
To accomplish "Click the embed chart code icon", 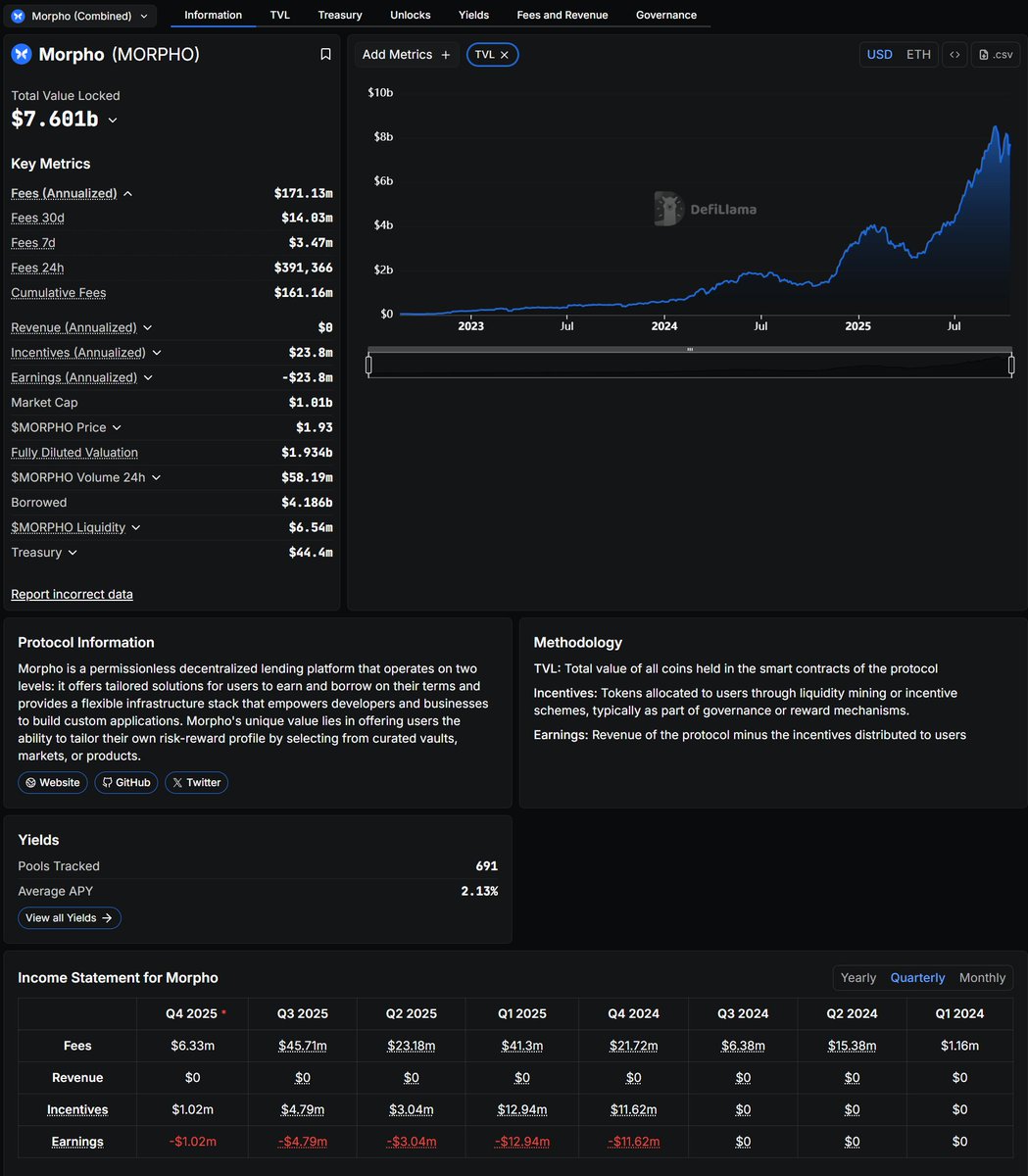I will 955,55.
